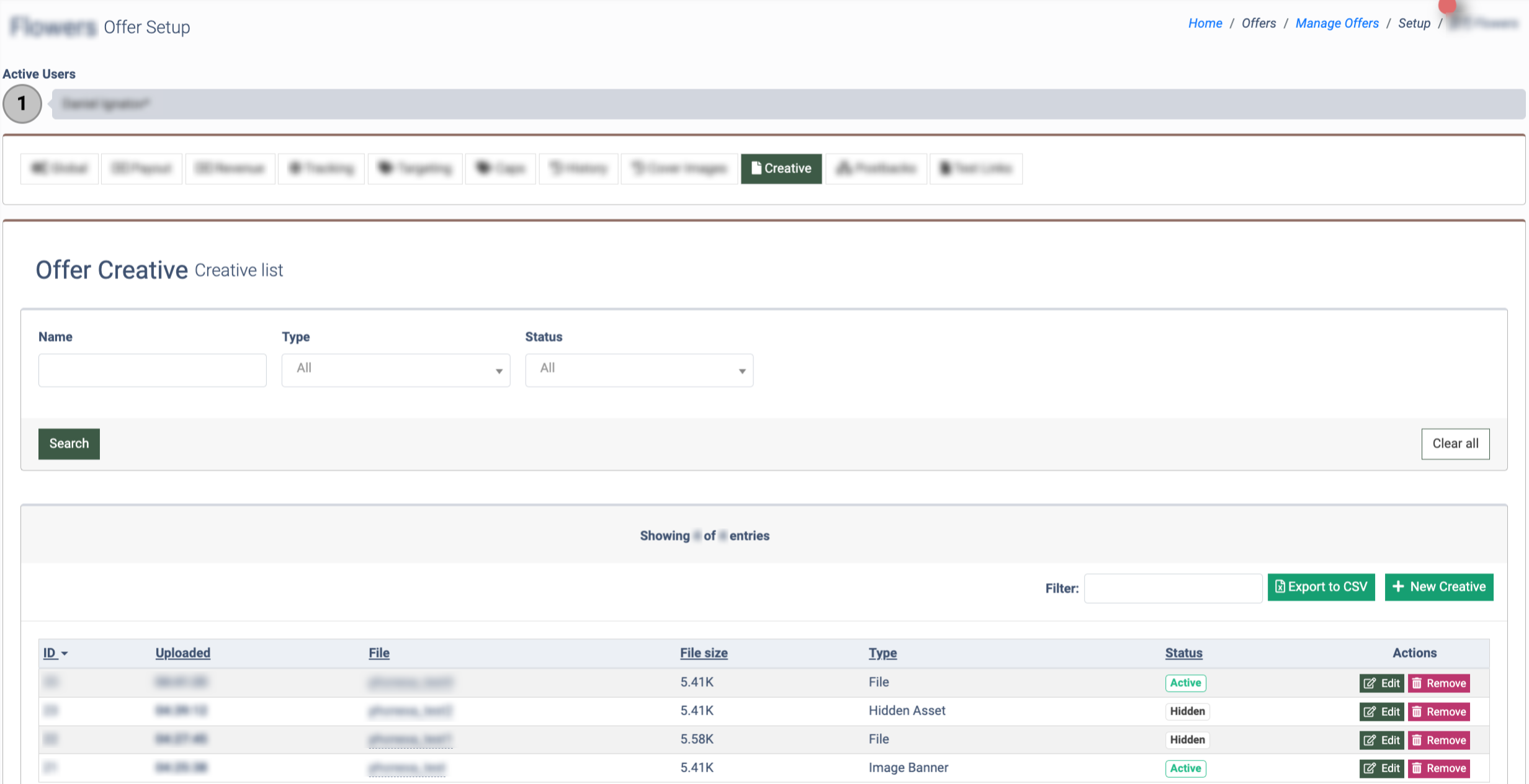
Task: Focus the Name search input field
Action: point(152,370)
